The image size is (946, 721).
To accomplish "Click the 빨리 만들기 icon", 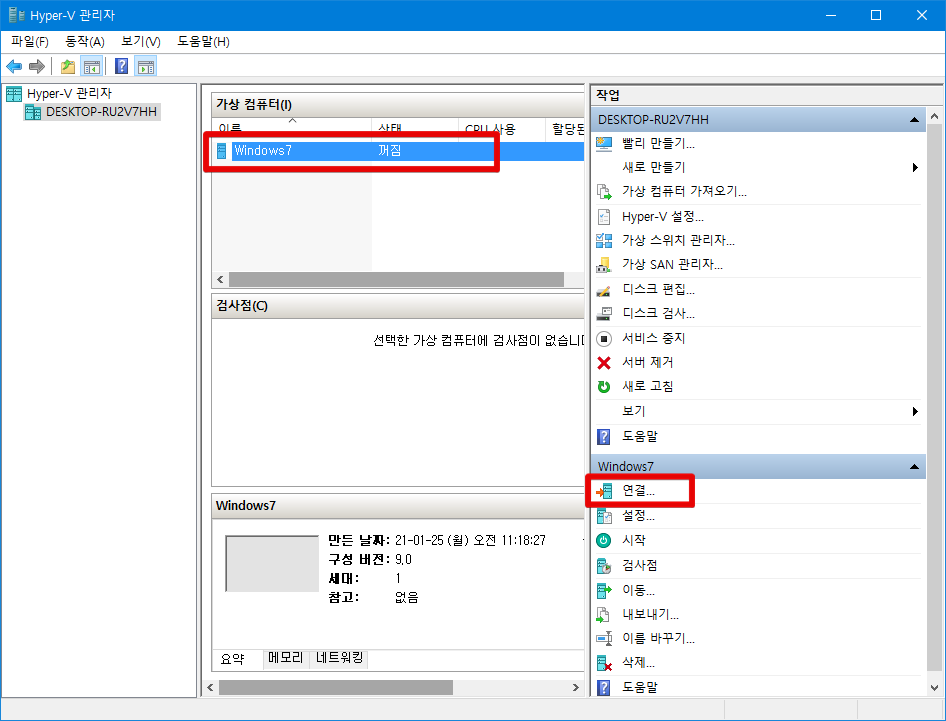I will pyautogui.click(x=604, y=144).
